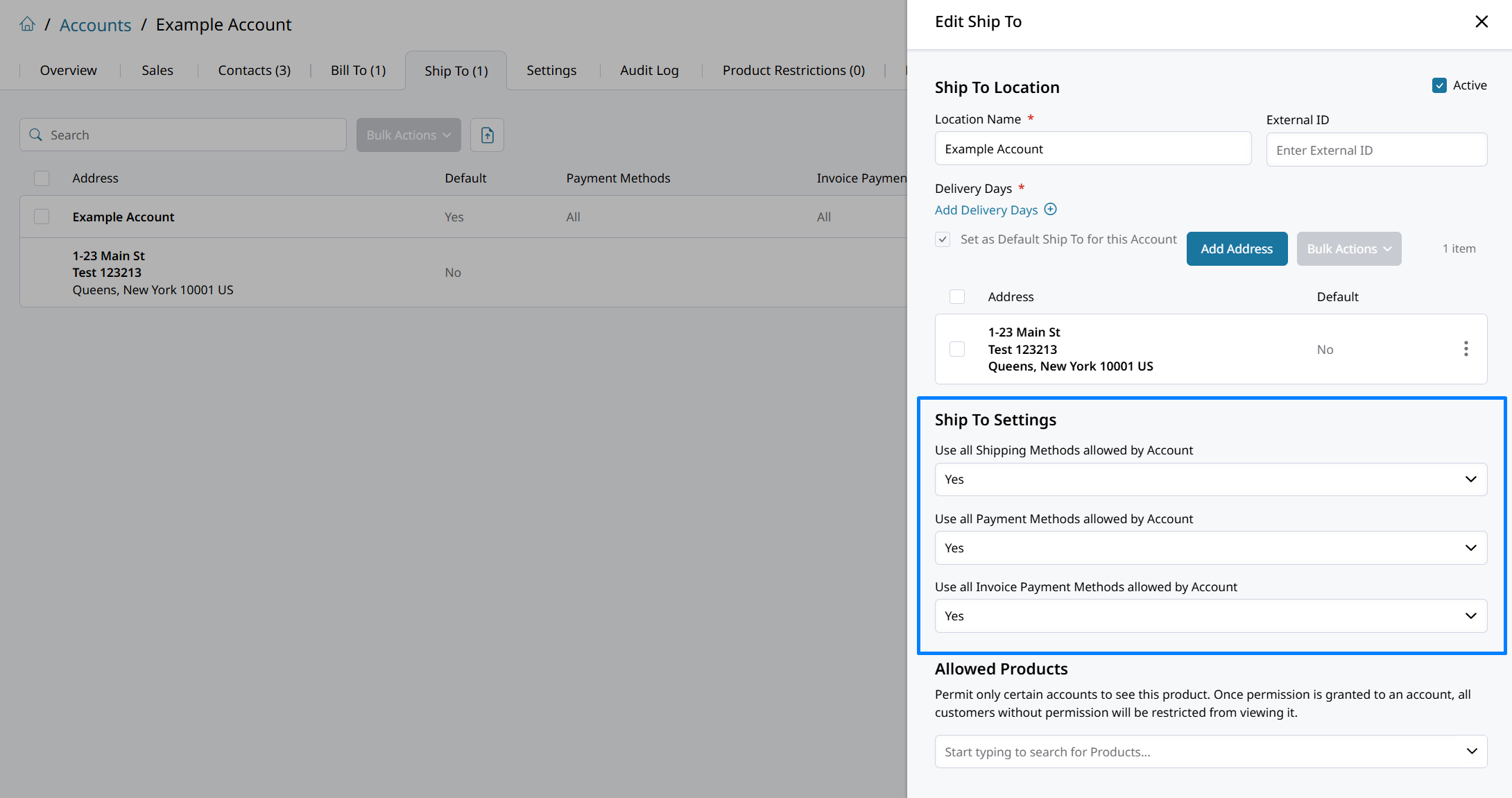1512x798 pixels.
Task: Toggle the Active checkbox
Action: [1439, 85]
